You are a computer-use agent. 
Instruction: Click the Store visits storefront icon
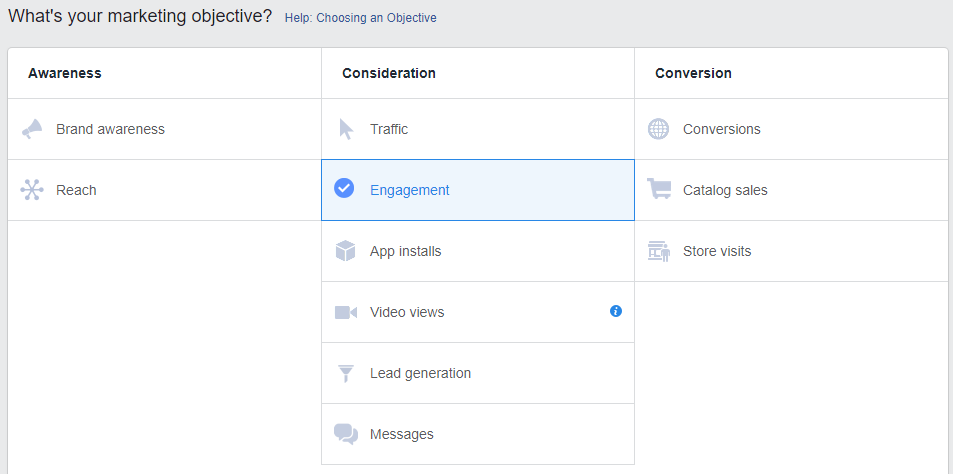(658, 251)
